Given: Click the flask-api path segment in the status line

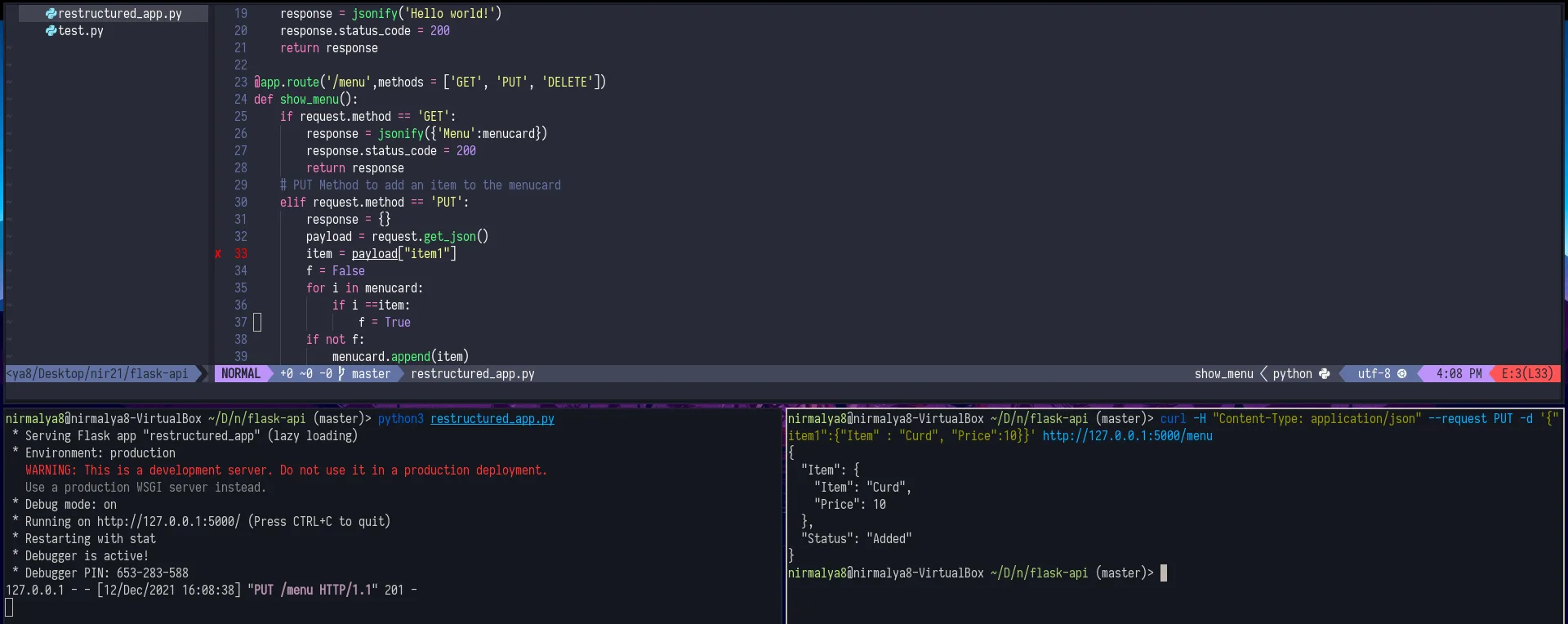Looking at the screenshot, I should 158,374.
